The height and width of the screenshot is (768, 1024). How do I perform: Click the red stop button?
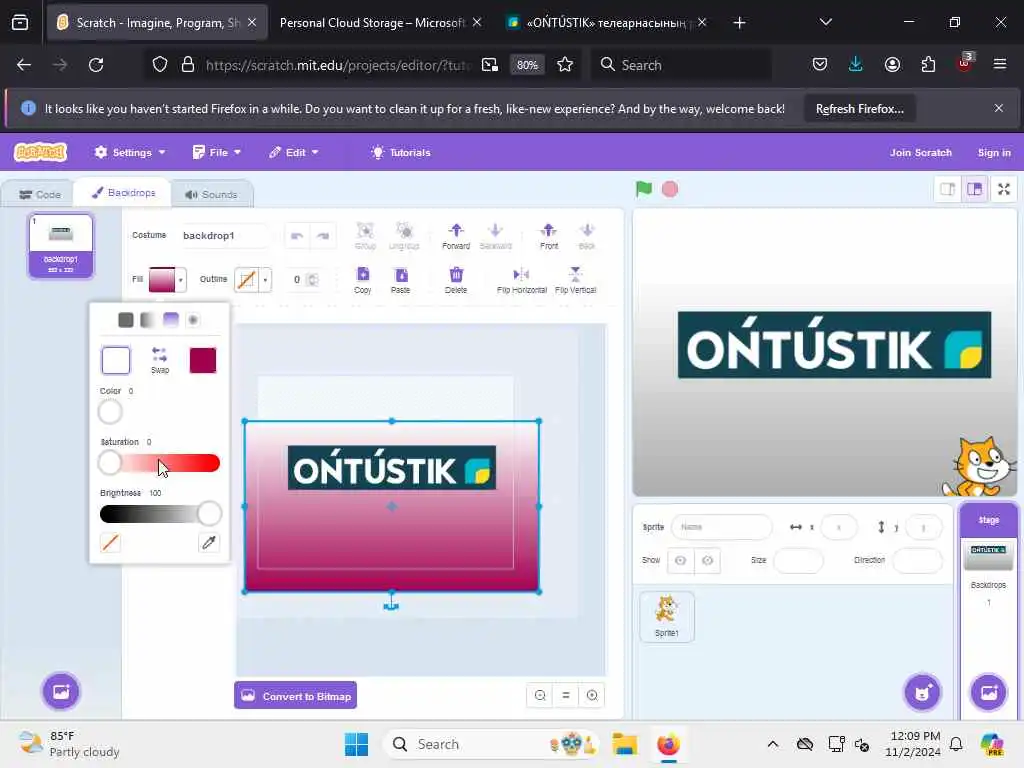[670, 189]
